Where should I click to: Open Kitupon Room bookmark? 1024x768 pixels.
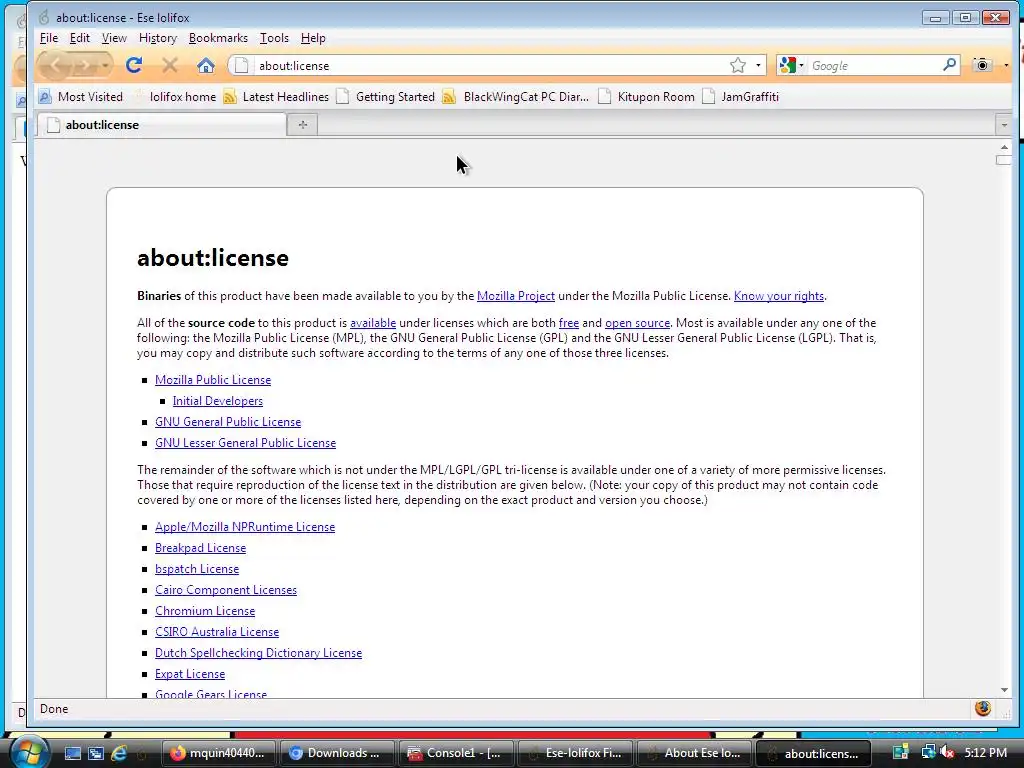tap(647, 97)
